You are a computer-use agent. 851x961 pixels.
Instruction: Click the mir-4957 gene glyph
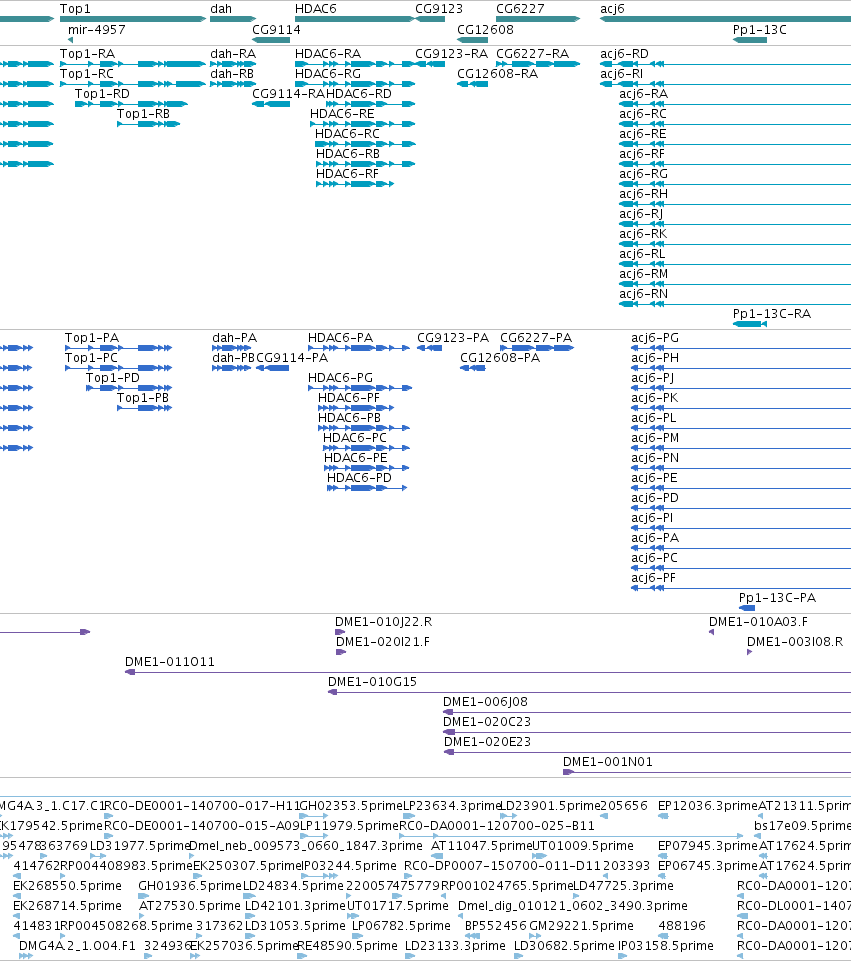point(70,40)
